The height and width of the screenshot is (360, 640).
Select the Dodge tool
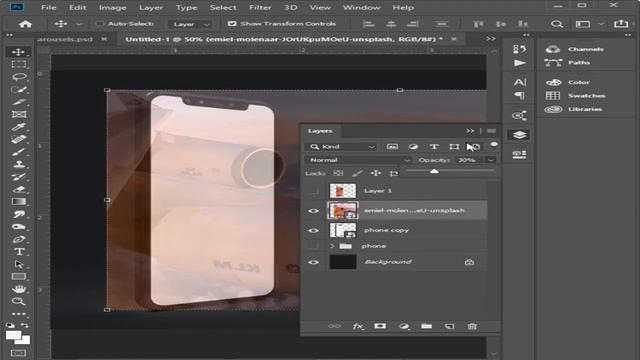coord(18,227)
